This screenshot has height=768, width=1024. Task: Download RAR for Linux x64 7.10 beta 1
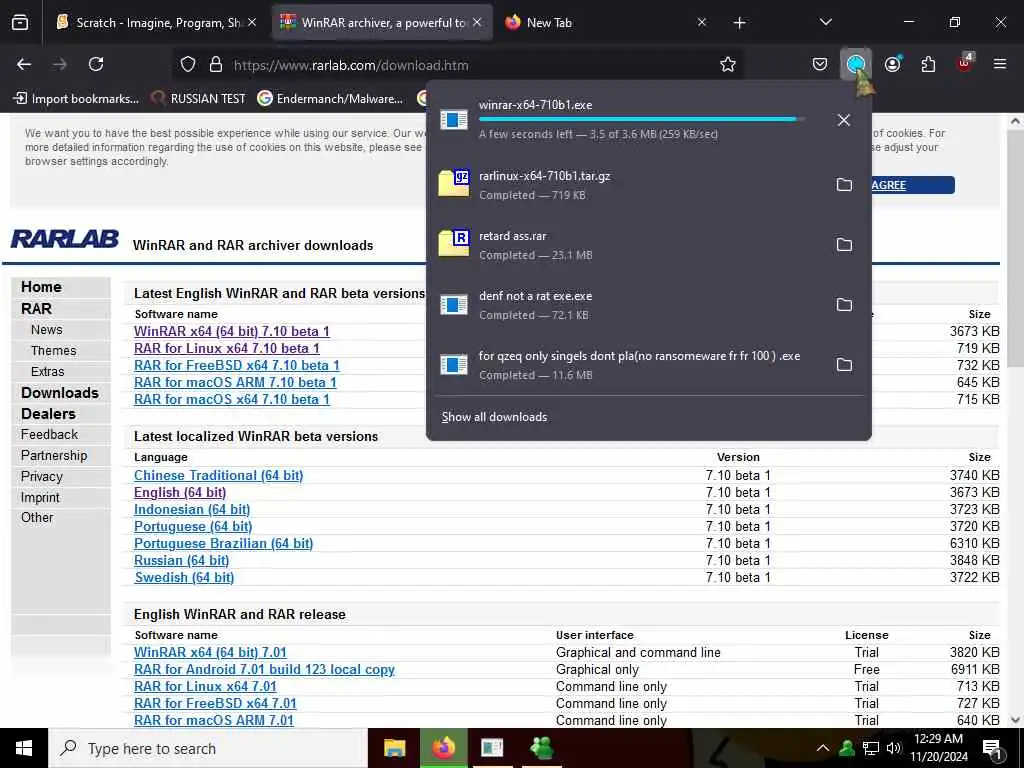[227, 348]
